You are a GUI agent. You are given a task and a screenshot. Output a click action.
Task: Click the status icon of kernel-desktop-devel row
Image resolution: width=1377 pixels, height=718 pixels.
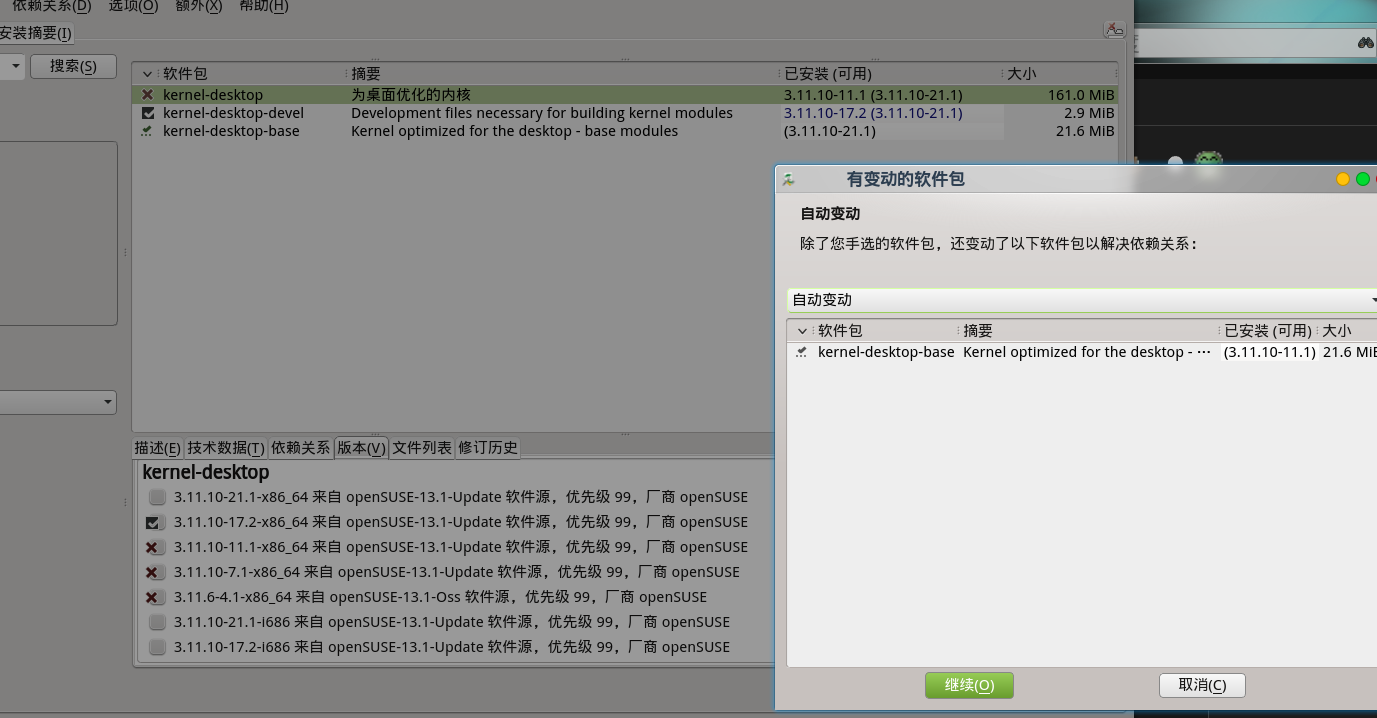pos(148,113)
